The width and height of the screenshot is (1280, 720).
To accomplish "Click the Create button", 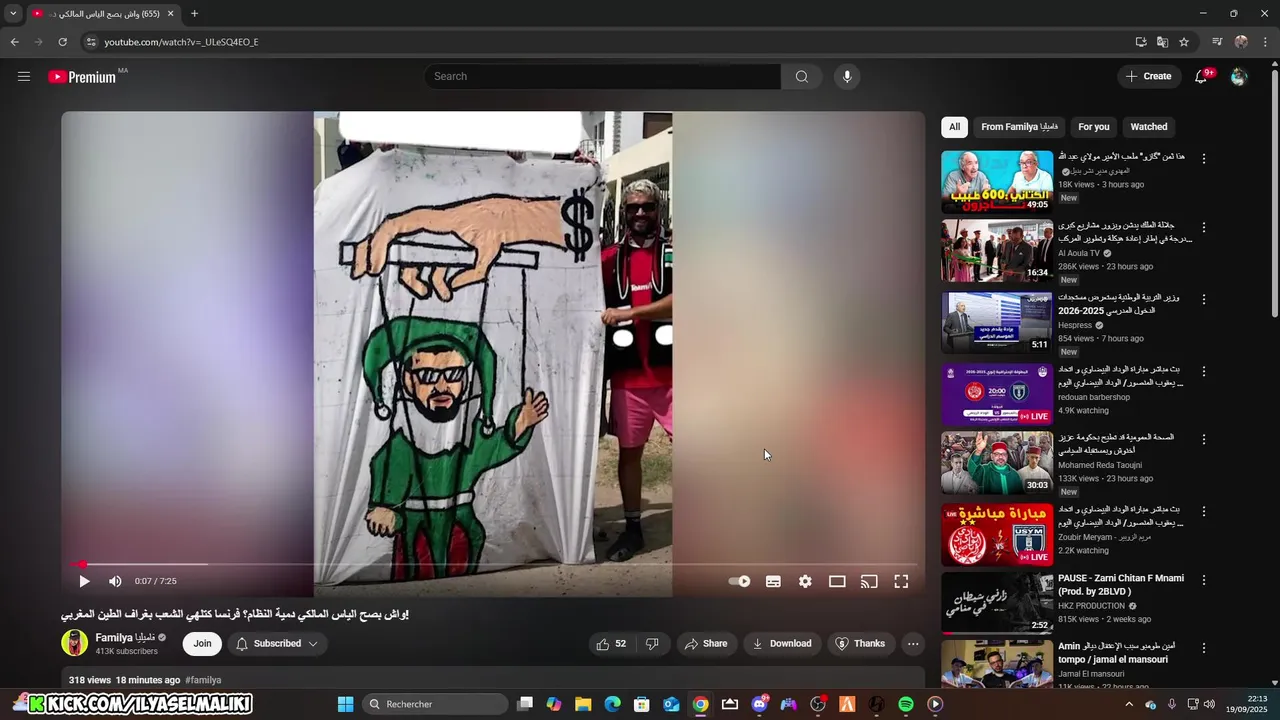I will (x=1148, y=76).
